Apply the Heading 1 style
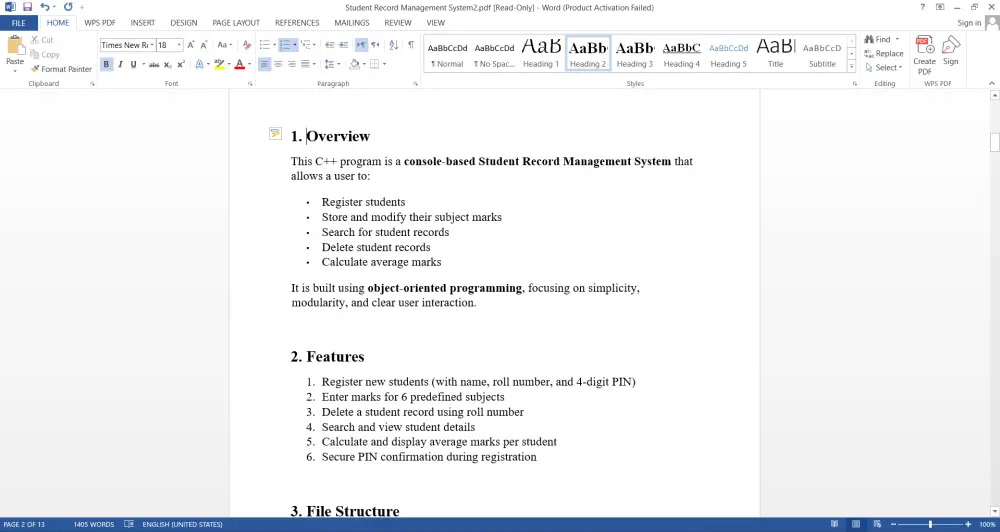This screenshot has width=1000, height=532. tap(541, 54)
